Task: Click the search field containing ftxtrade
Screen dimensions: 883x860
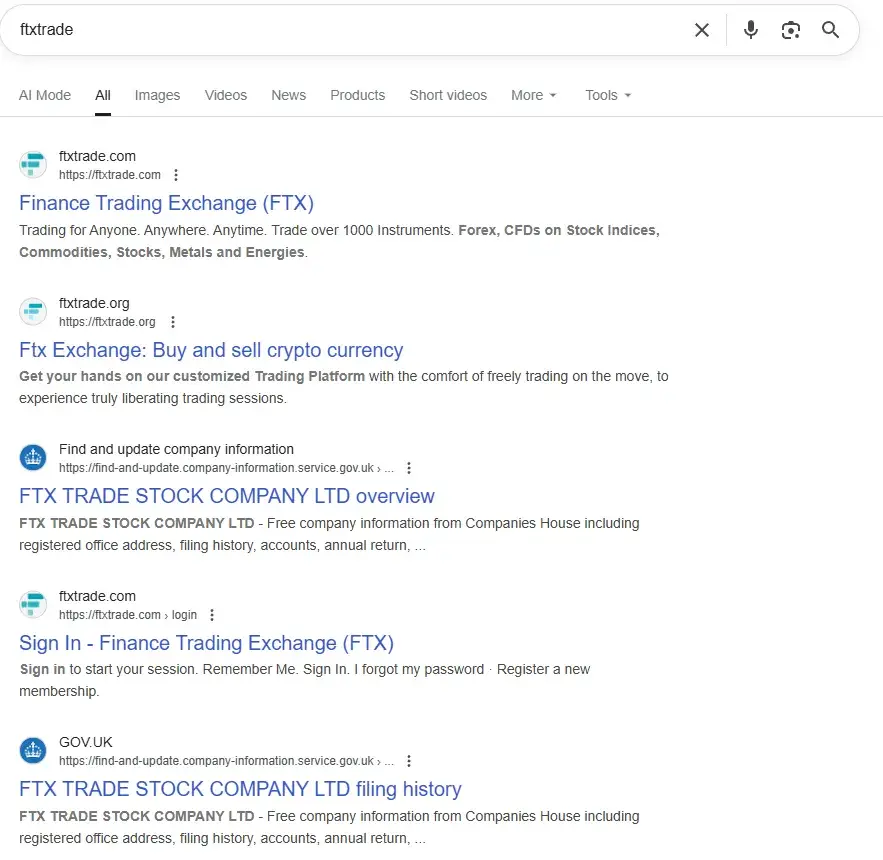Action: pos(349,30)
